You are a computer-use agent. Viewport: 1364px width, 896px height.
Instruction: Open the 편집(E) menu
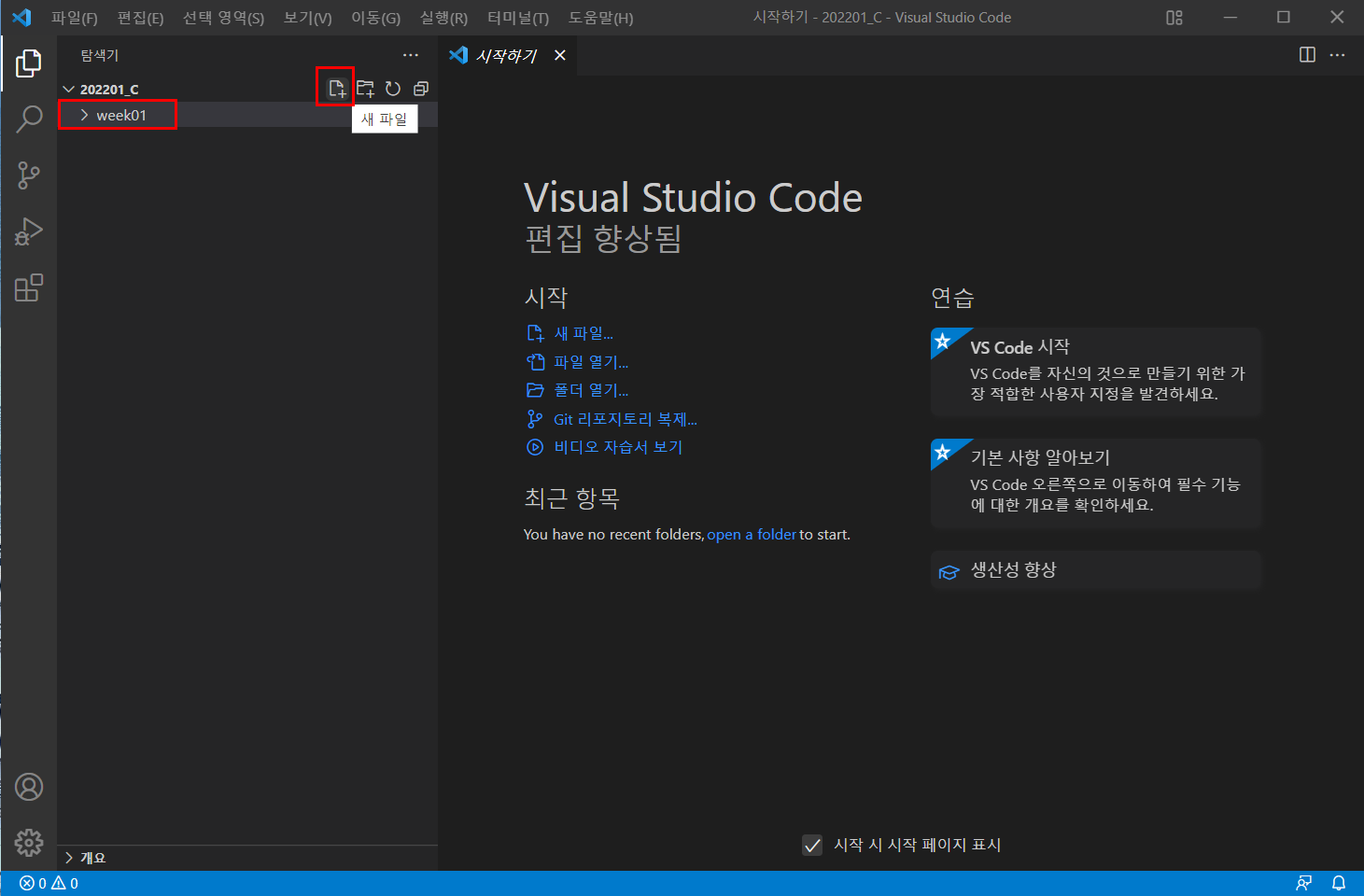click(141, 18)
